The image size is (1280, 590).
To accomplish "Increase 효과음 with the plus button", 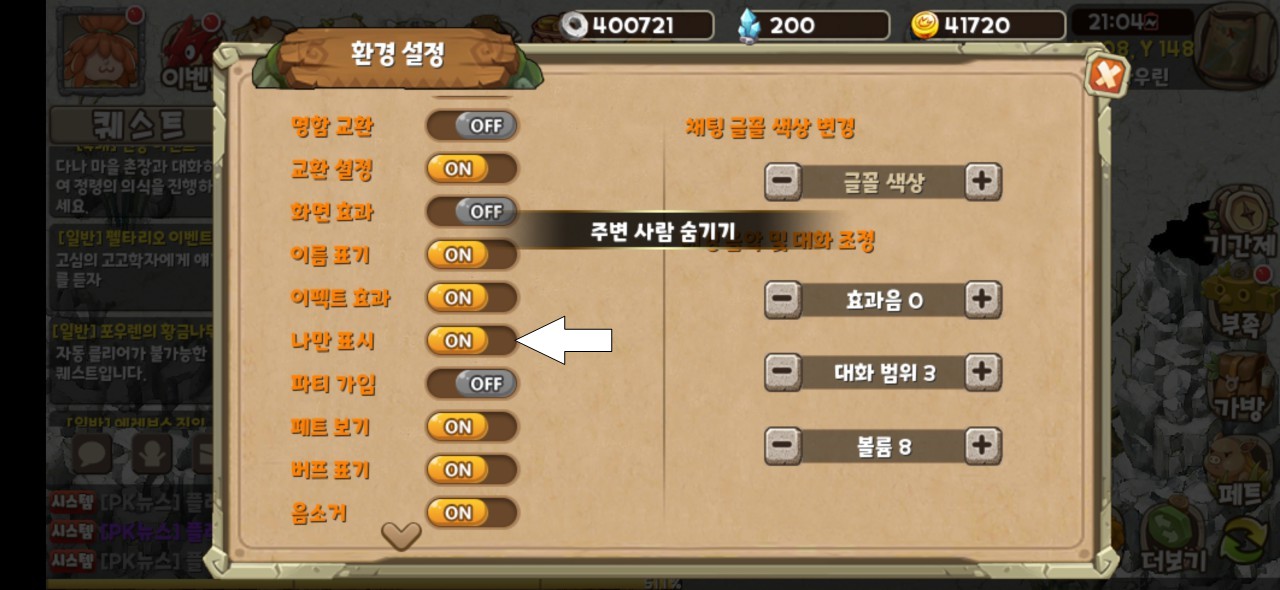I will (x=983, y=298).
